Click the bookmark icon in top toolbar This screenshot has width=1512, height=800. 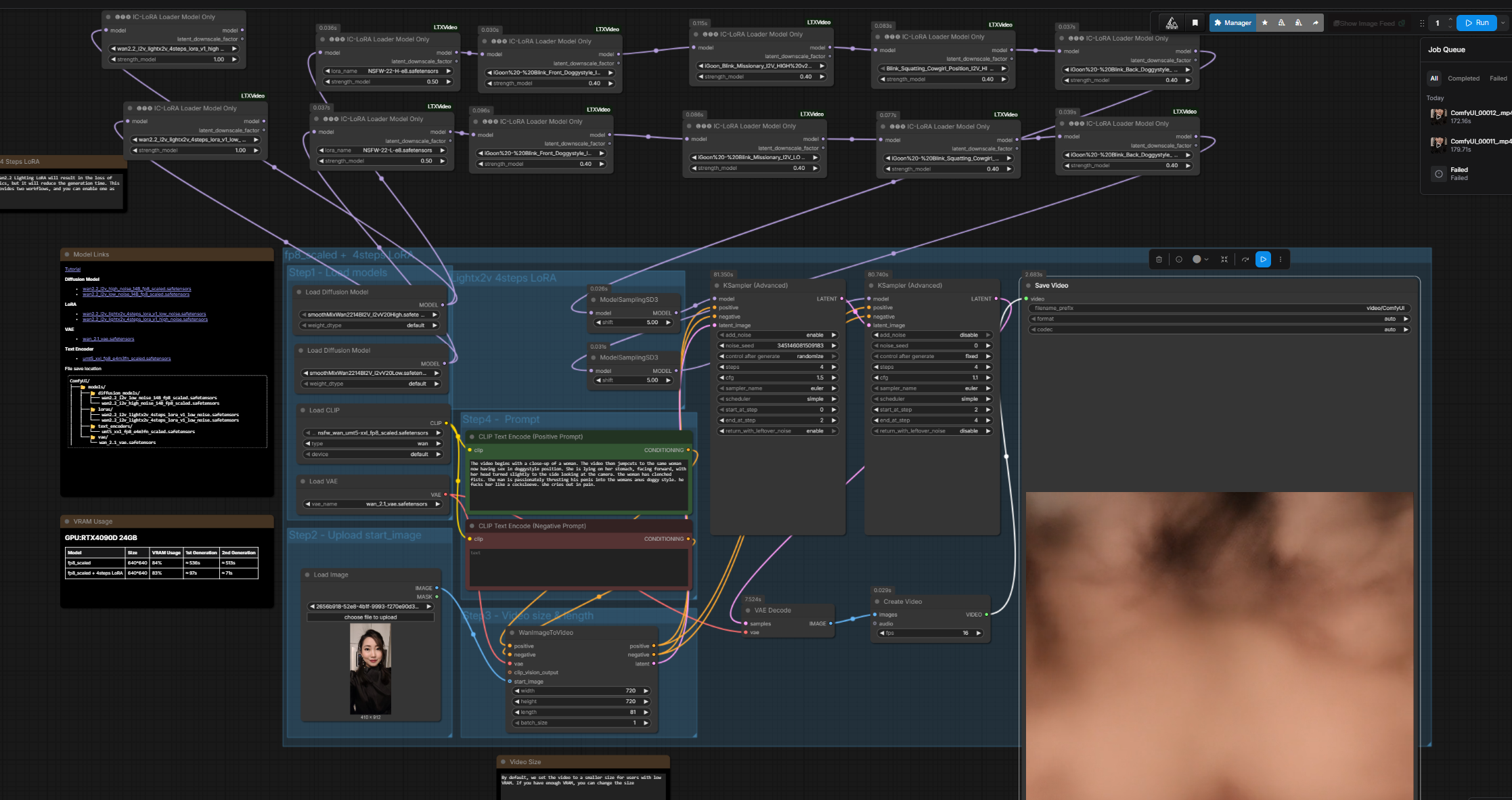tap(1195, 23)
